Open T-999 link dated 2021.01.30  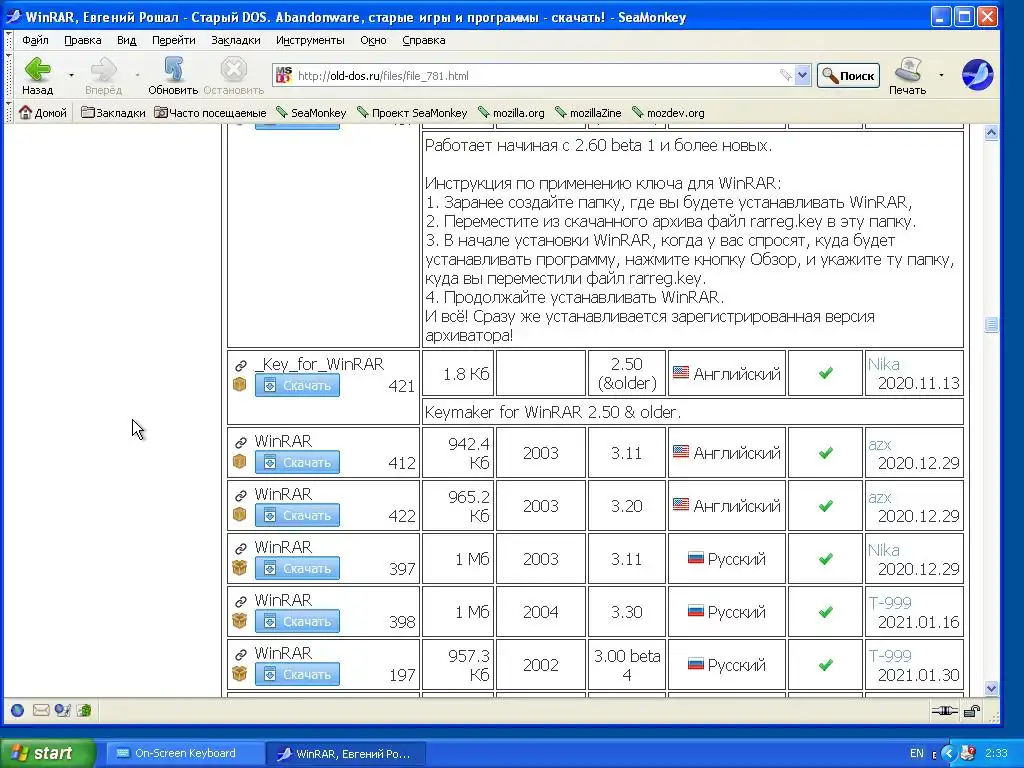coord(889,656)
